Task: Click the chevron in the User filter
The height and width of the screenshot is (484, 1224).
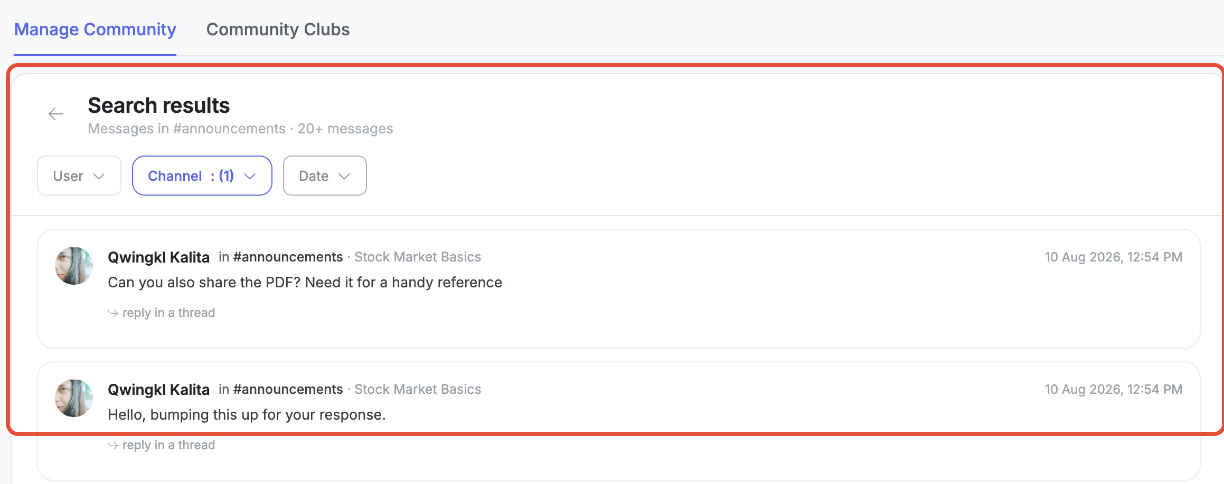Action: (99, 176)
